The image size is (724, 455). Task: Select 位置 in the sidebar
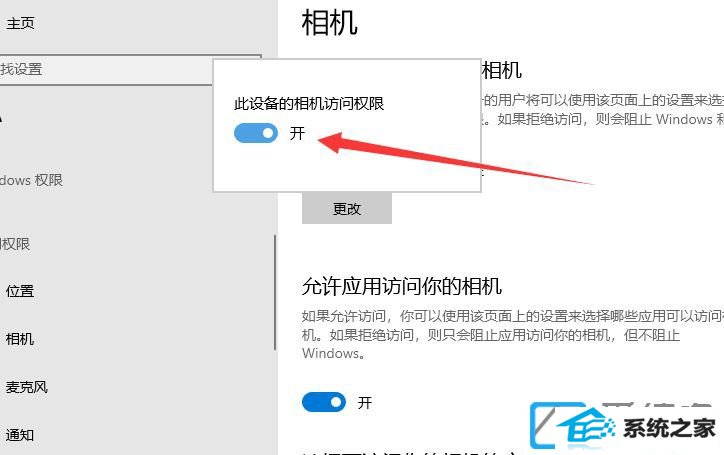click(20, 291)
